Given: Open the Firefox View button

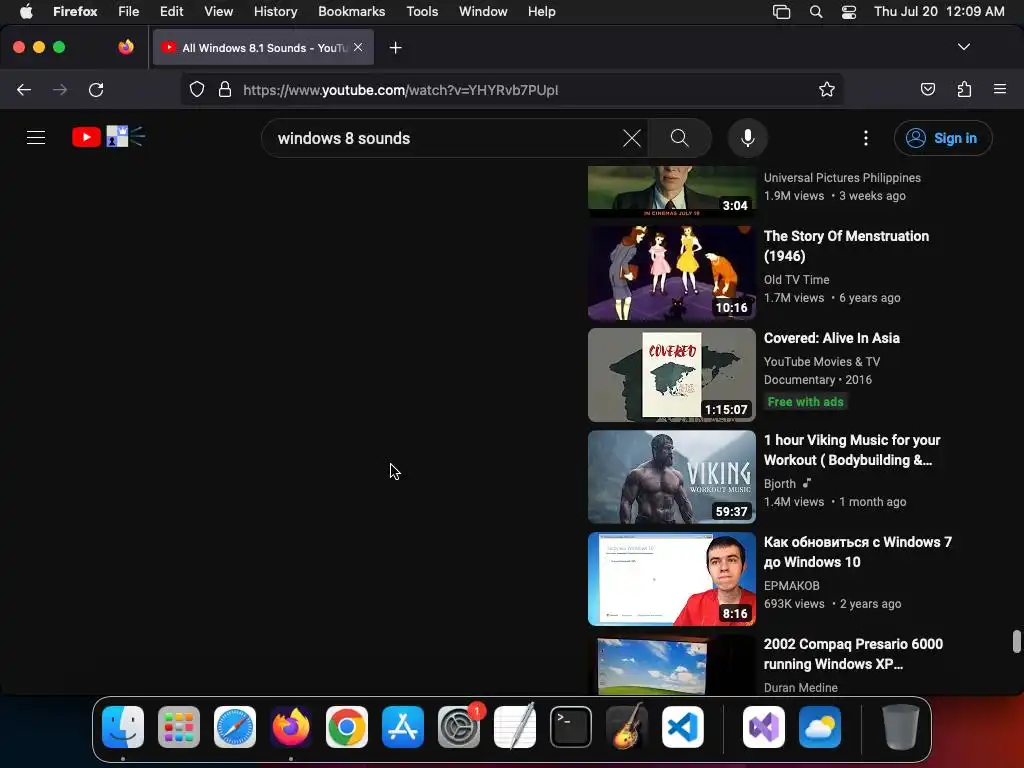Looking at the screenshot, I should (125, 46).
